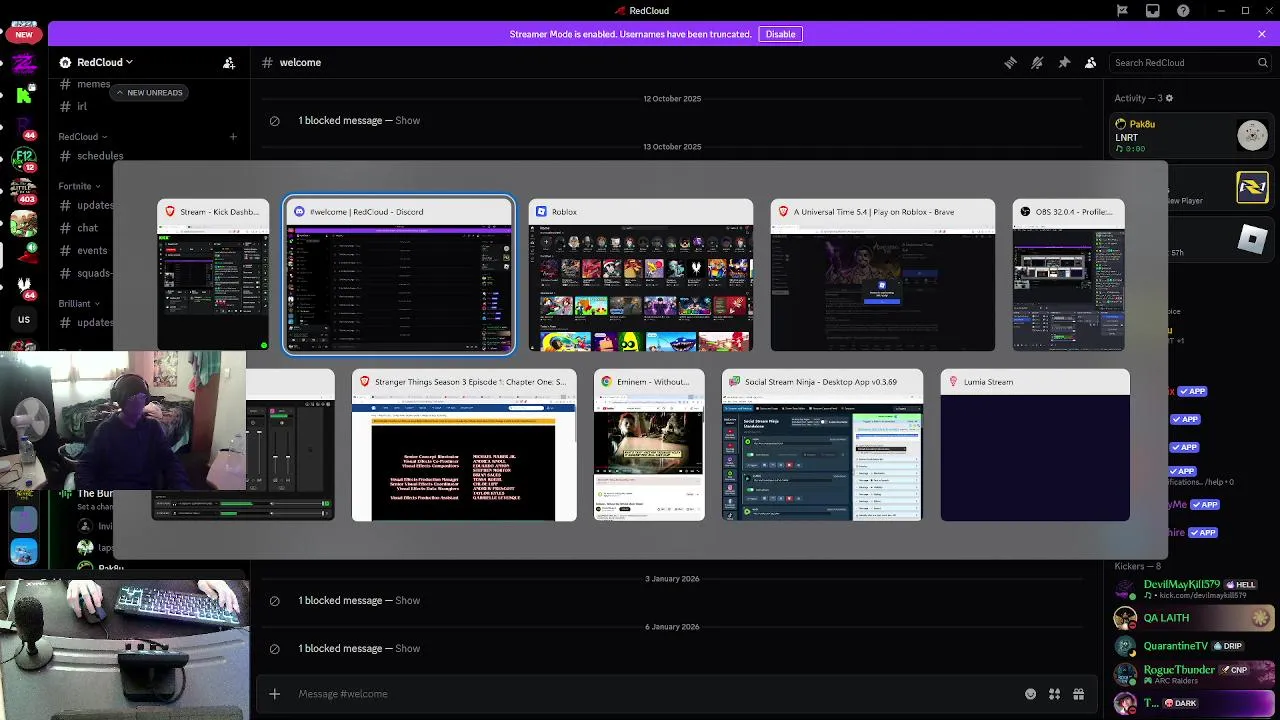This screenshot has width=1280, height=720.
Task: Click the magnifier icon in search box
Action: pos(1262,62)
